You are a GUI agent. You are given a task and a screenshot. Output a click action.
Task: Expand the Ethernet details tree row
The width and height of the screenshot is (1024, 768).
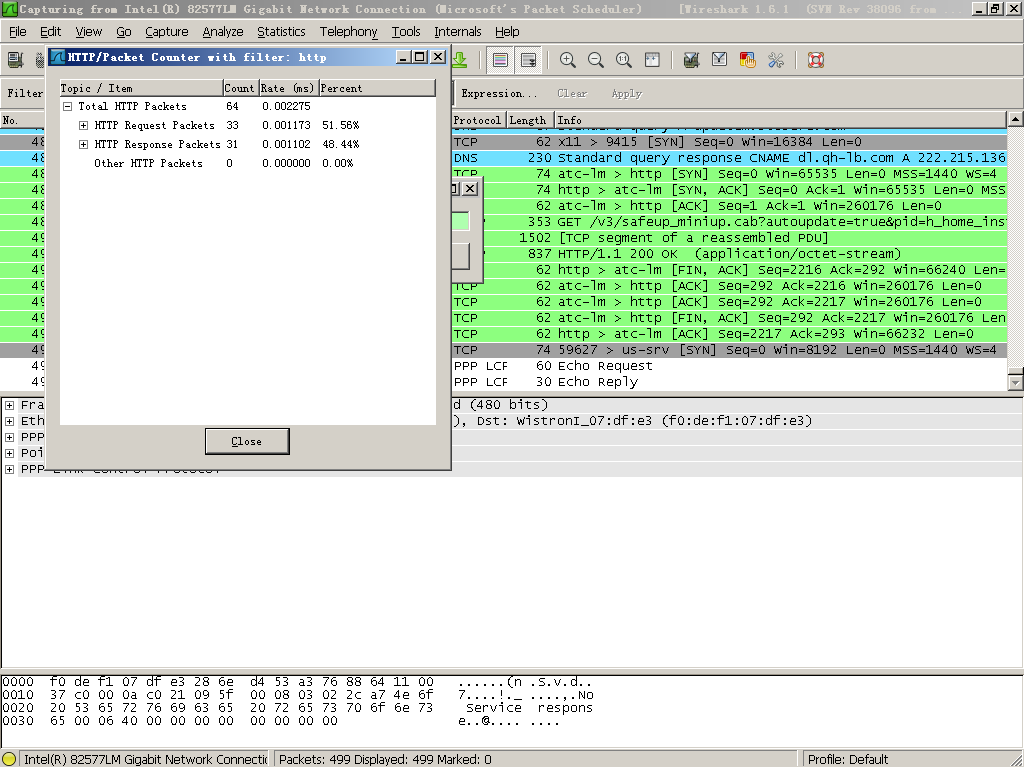pos(9,421)
